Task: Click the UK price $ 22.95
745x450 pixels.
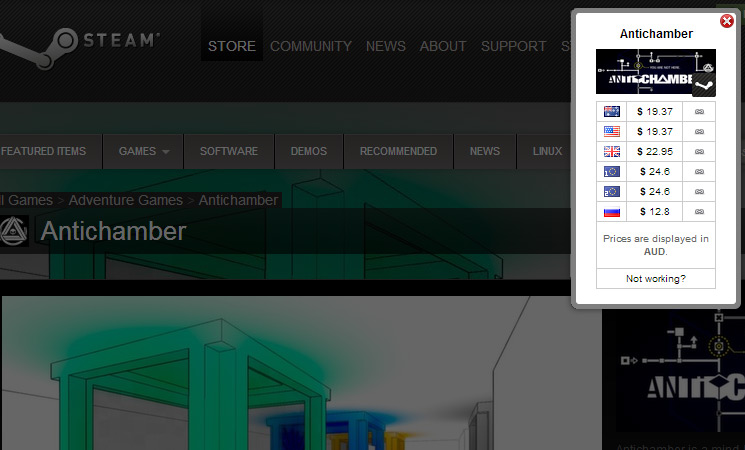Action: [655, 152]
